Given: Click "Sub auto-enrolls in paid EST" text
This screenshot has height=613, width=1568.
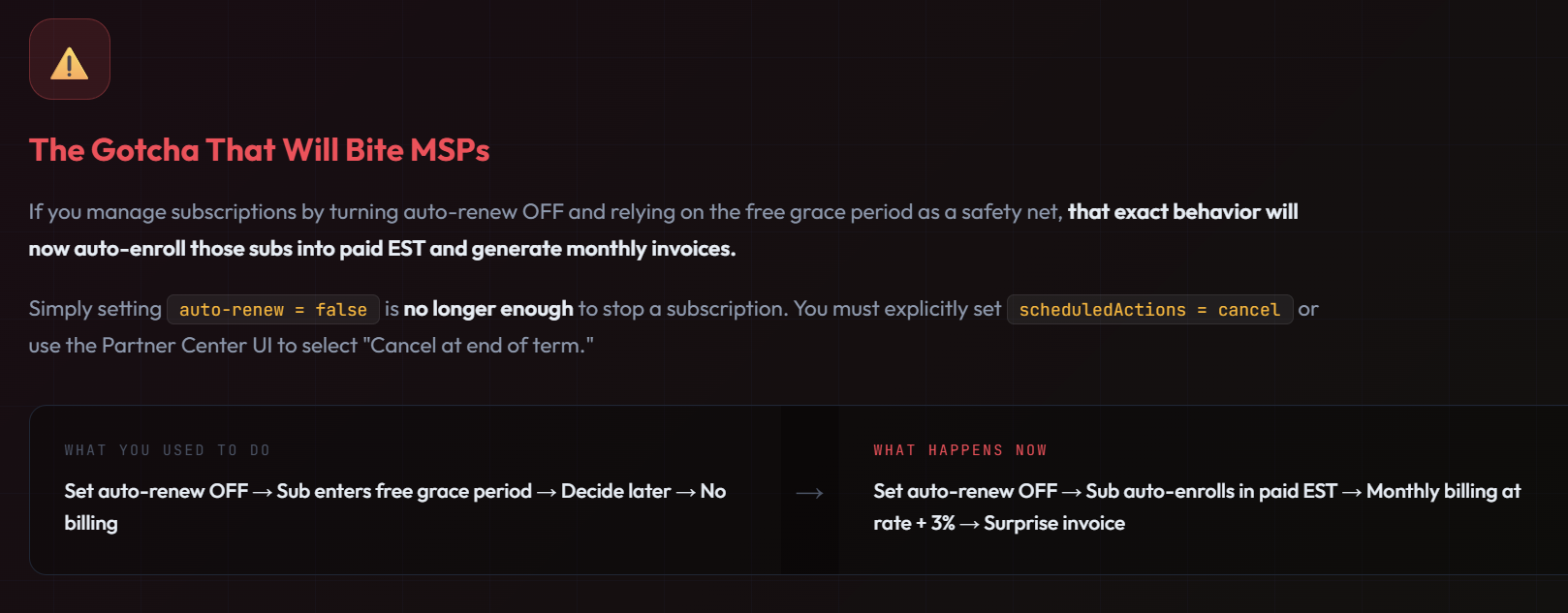Looking at the screenshot, I should pos(1210,491).
